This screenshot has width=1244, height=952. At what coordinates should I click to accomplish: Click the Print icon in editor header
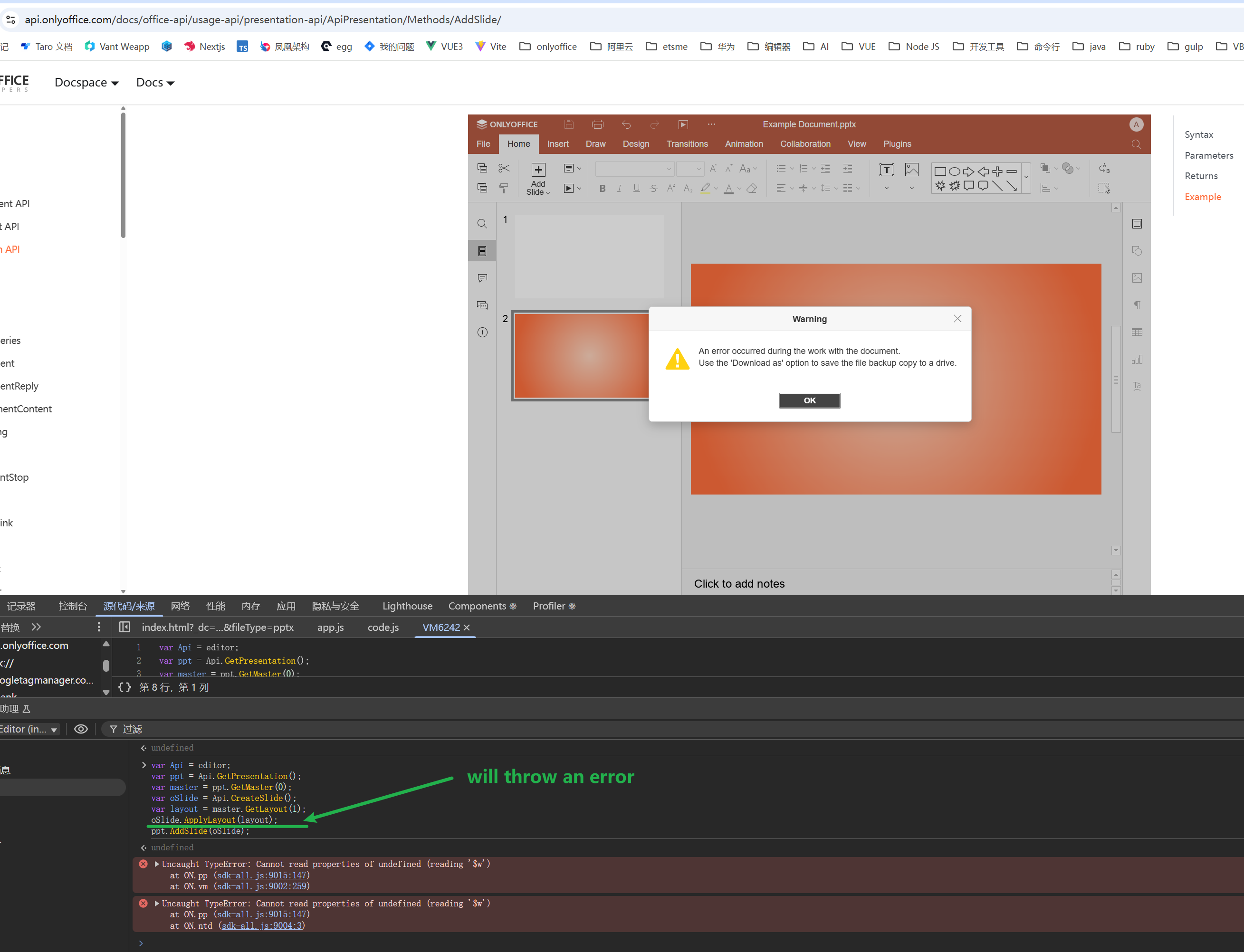point(597,124)
